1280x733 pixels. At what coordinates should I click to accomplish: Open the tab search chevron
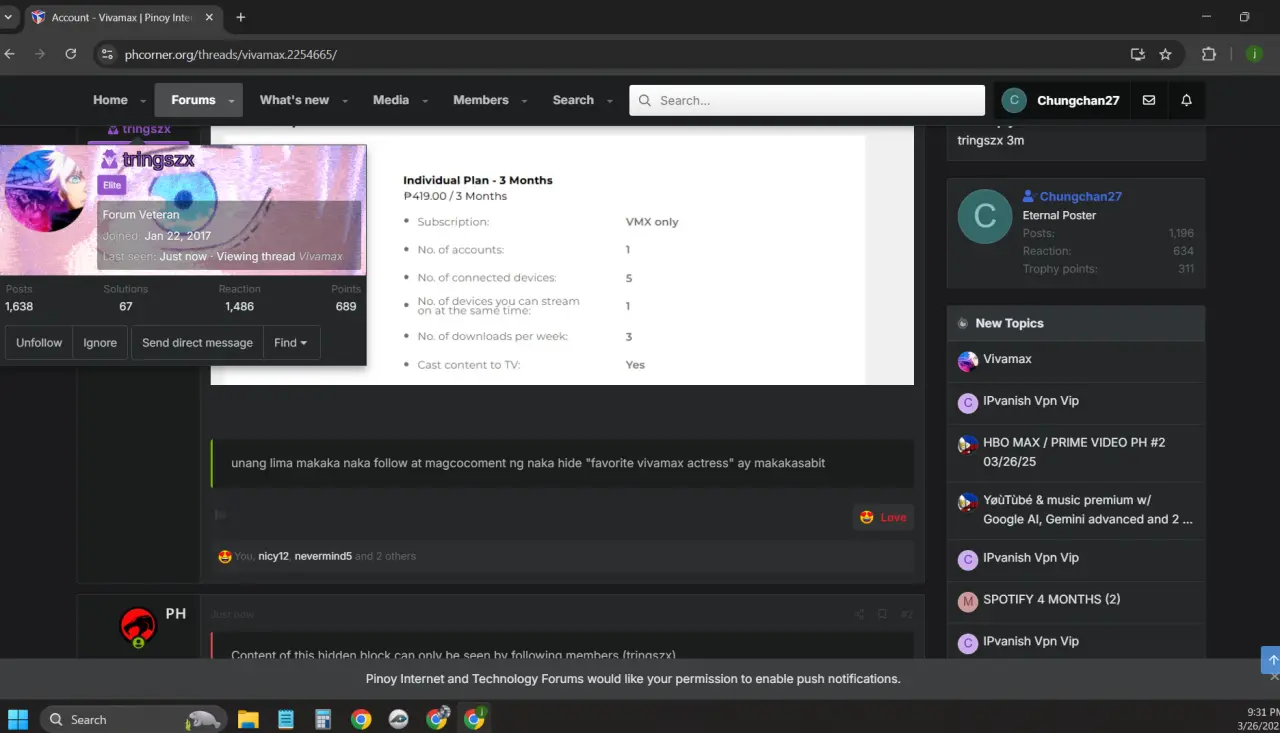point(8,17)
